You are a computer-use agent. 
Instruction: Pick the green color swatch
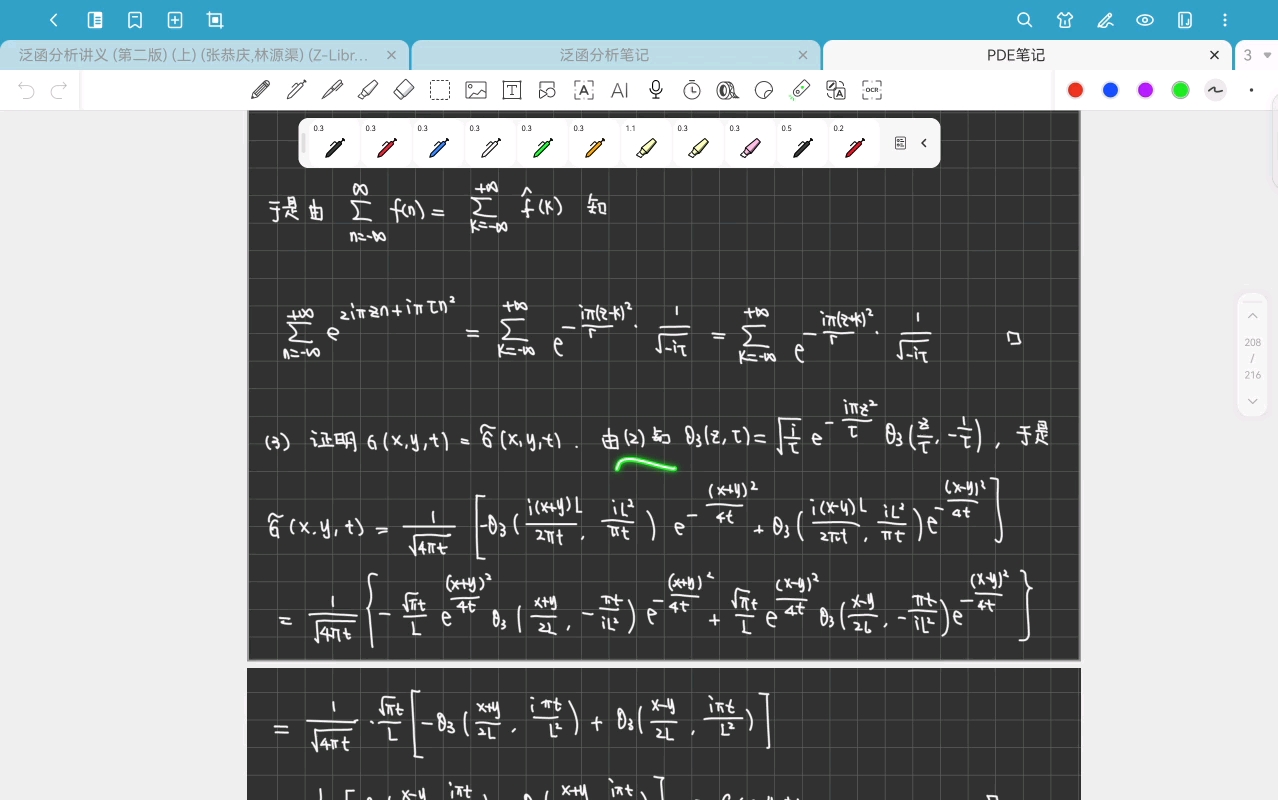click(x=1180, y=90)
